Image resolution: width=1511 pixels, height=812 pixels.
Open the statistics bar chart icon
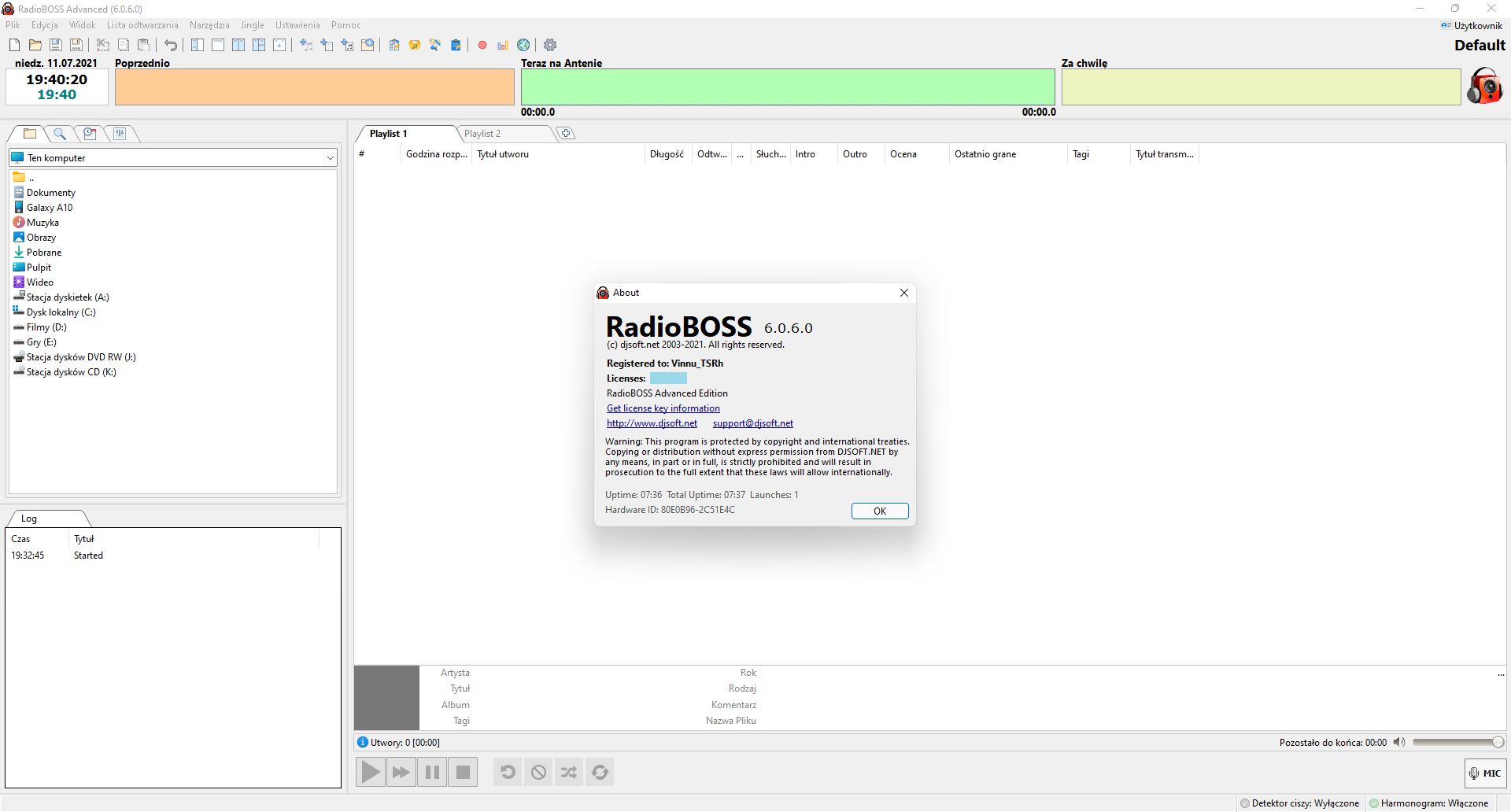pyautogui.click(x=503, y=45)
